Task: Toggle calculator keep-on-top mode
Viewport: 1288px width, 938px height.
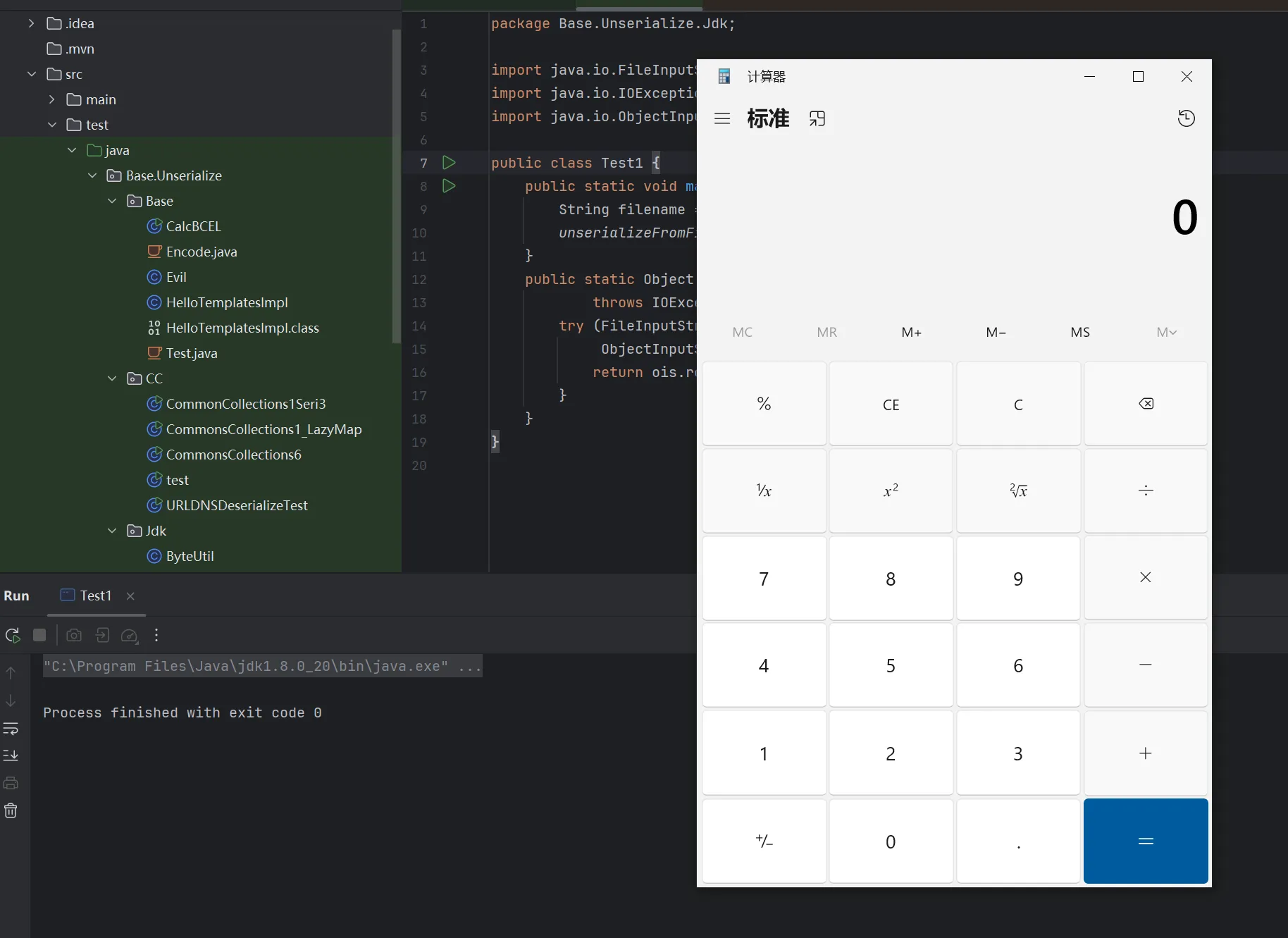Action: pos(817,118)
